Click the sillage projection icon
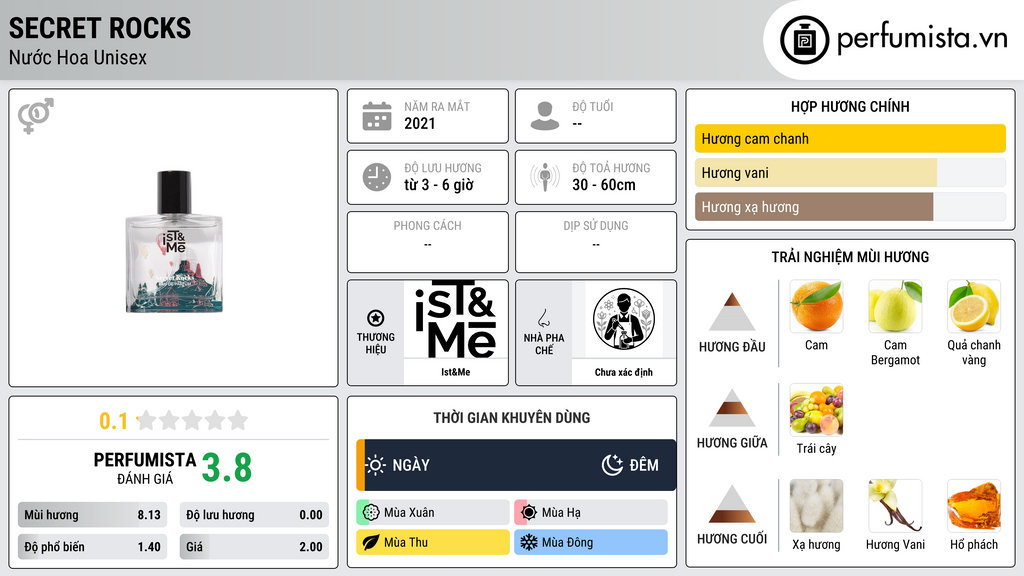Viewport: 1024px width, 576px height. coord(545,177)
